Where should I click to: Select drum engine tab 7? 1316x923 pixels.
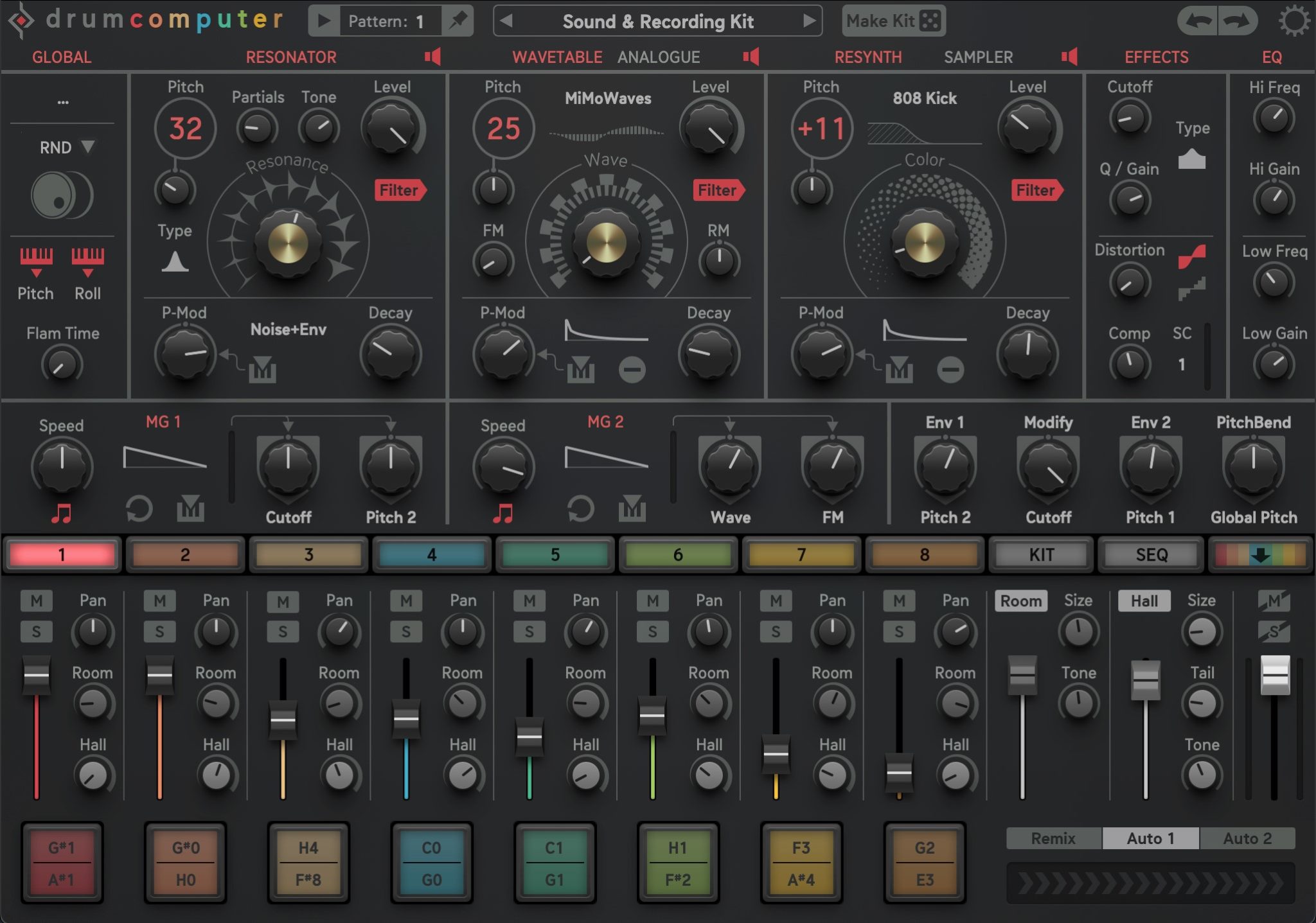click(801, 554)
